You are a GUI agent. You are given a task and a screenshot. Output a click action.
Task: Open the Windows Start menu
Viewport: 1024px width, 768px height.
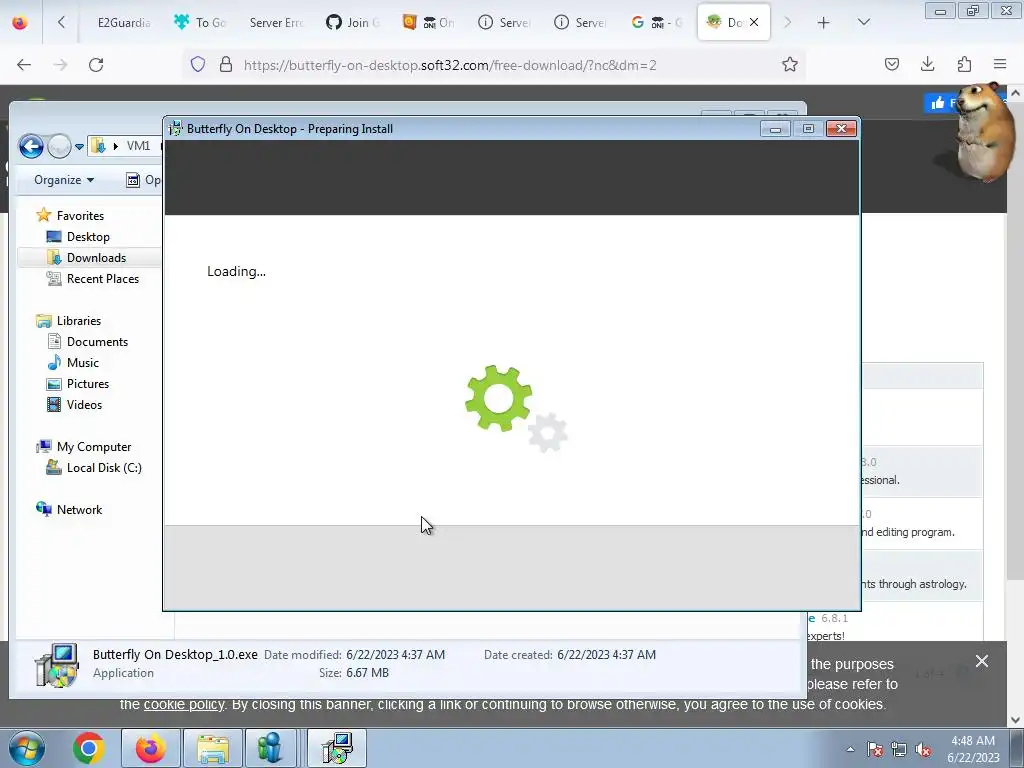tap(26, 748)
